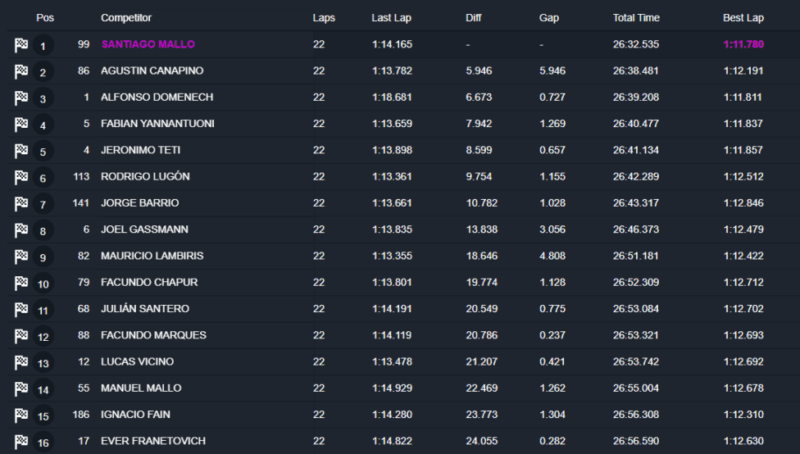This screenshot has width=800, height=454.
Task: Select the Total Time column header
Action: pos(638,18)
